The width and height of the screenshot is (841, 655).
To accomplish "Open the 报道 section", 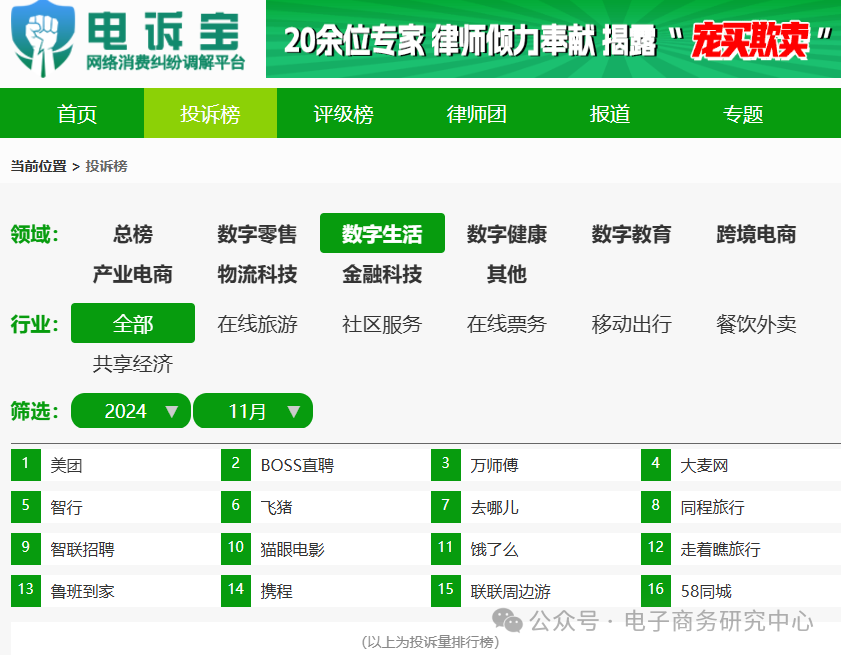I will tap(609, 114).
